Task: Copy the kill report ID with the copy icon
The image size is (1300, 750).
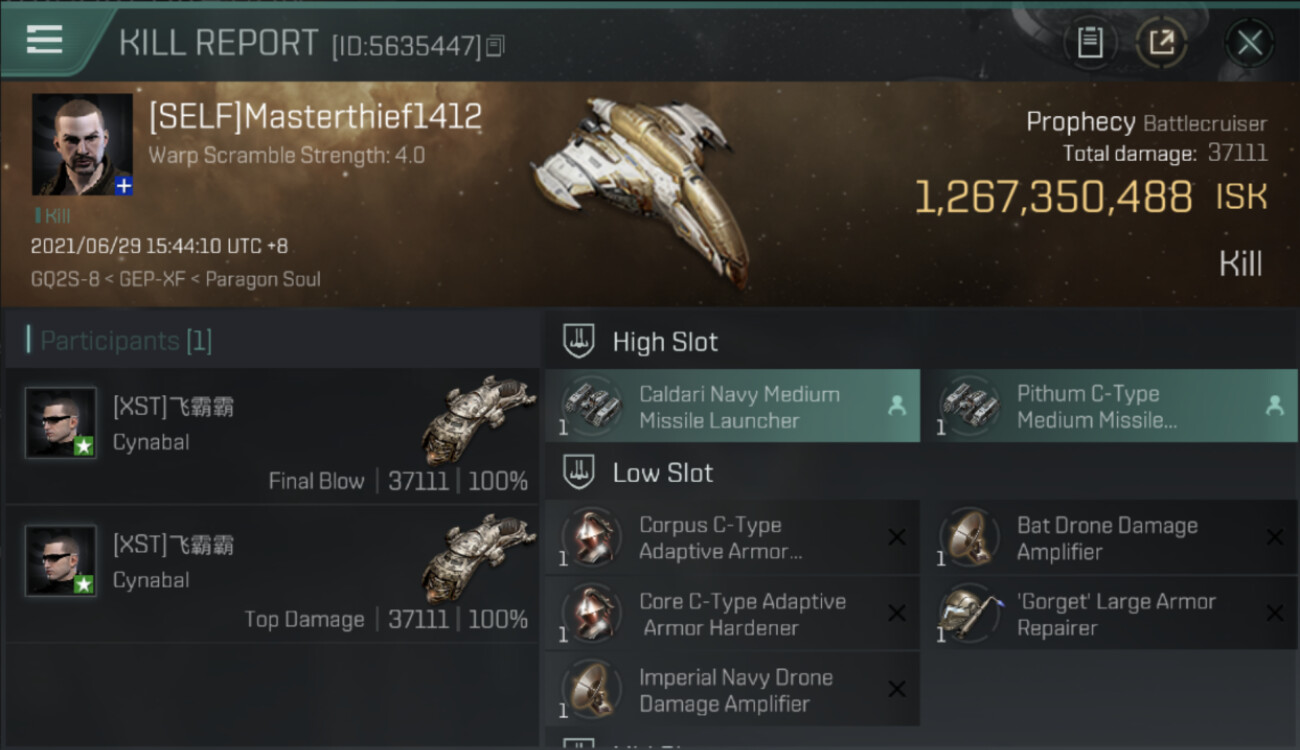Action: pyautogui.click(x=496, y=45)
